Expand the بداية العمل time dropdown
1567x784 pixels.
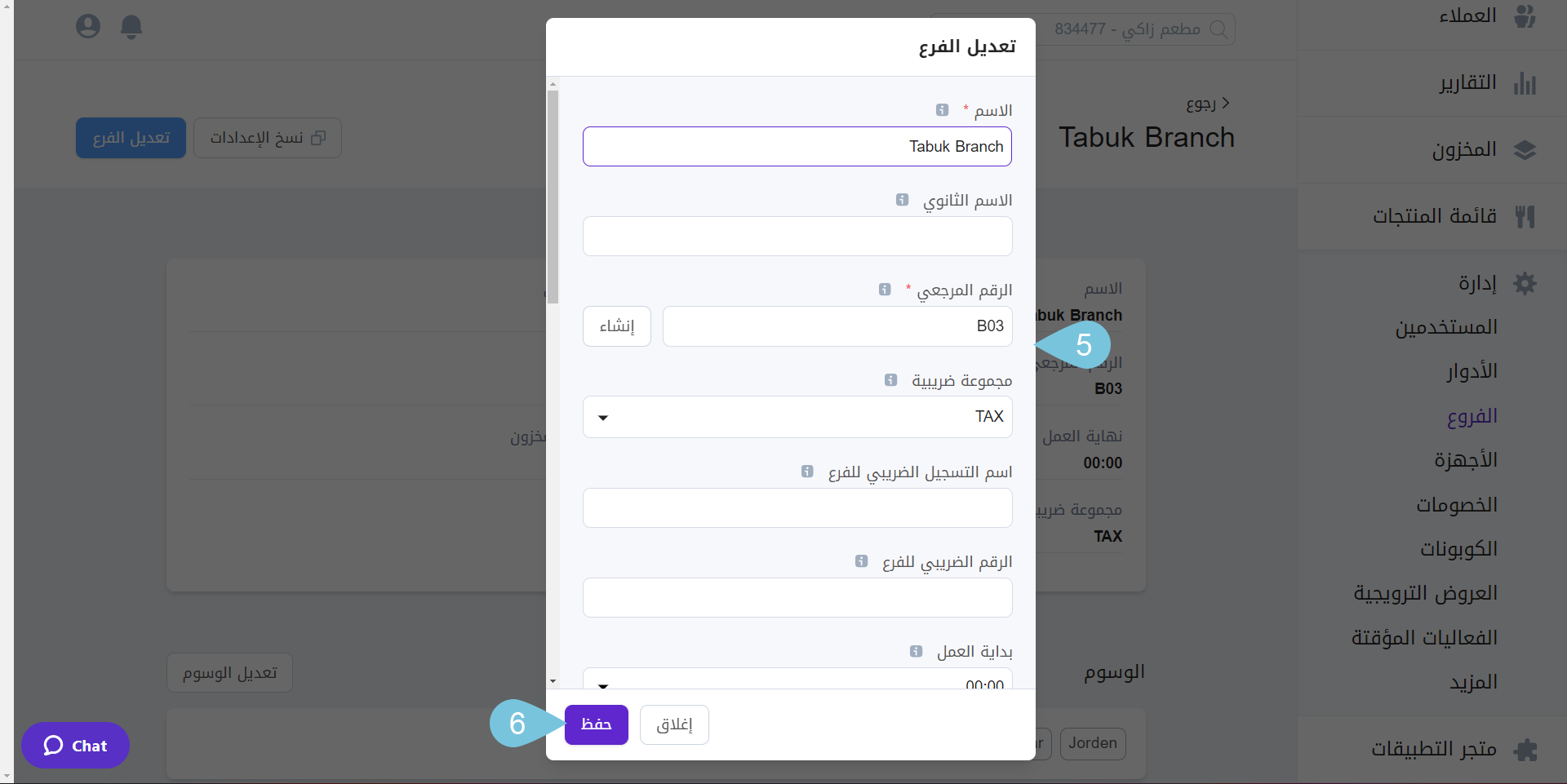tap(797, 682)
